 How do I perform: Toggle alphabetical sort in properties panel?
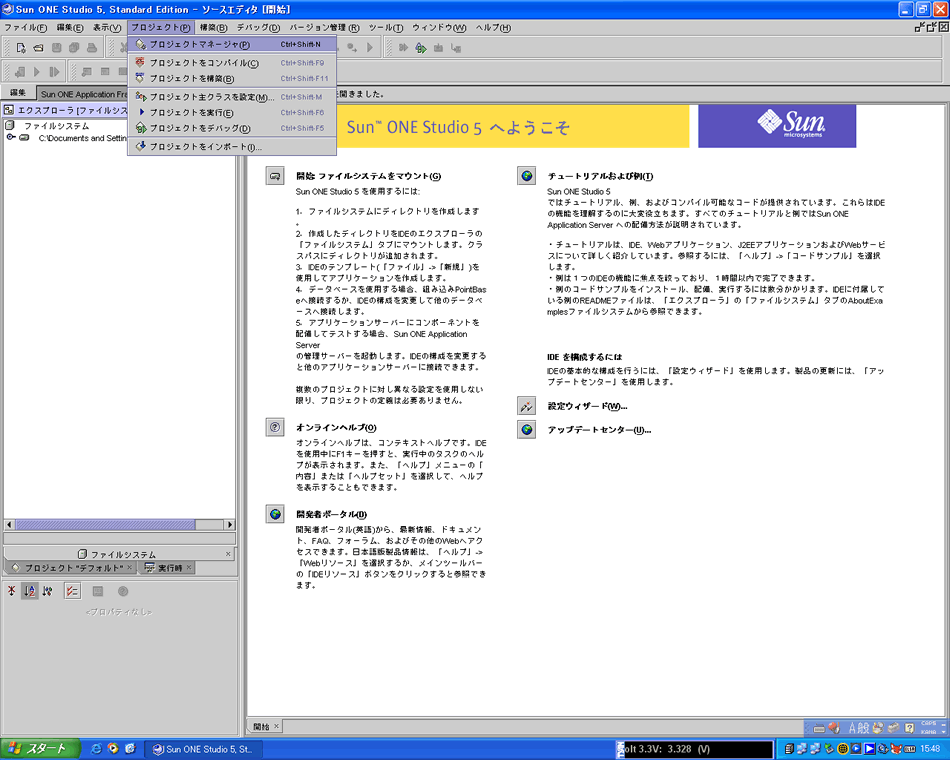point(30,591)
